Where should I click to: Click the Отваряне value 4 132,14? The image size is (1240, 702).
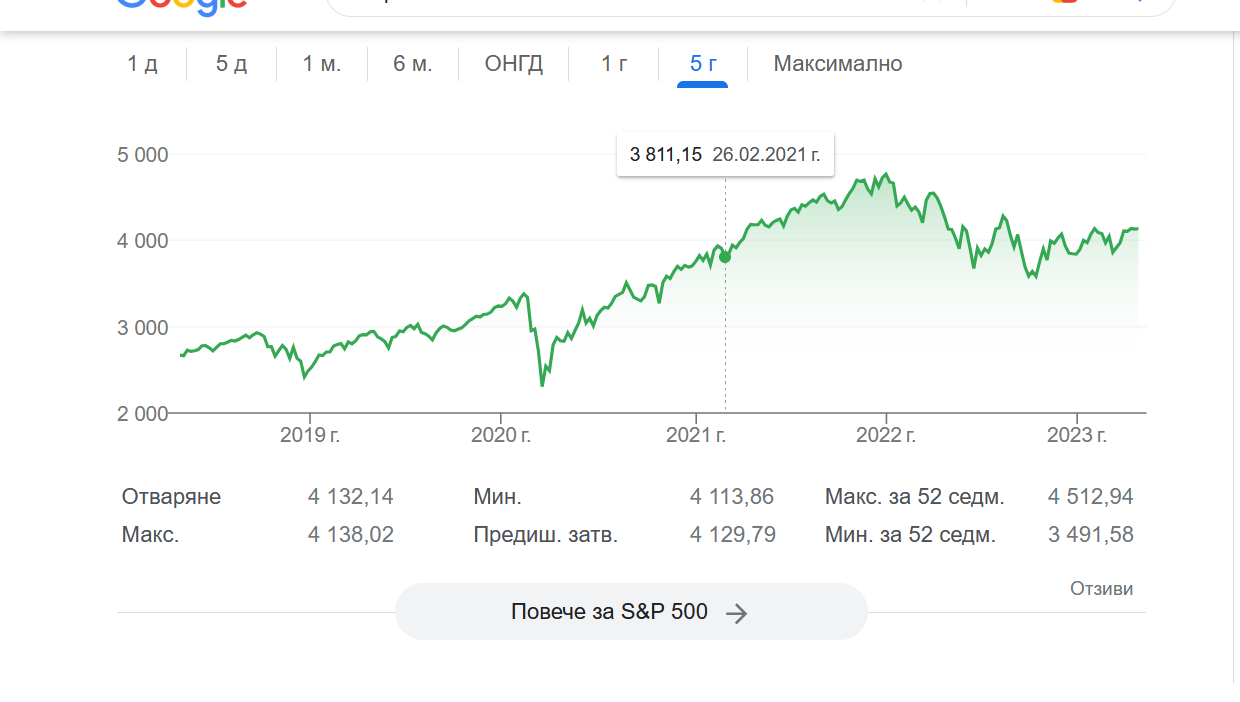tap(350, 497)
